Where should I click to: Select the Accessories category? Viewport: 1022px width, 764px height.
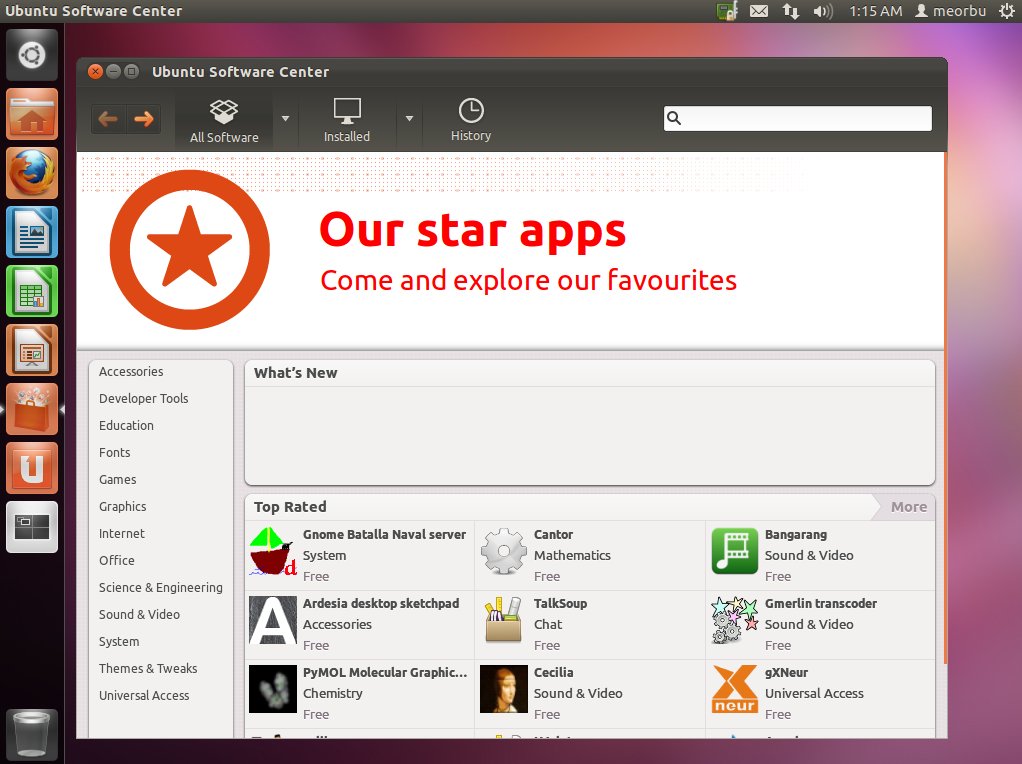pyautogui.click(x=131, y=372)
